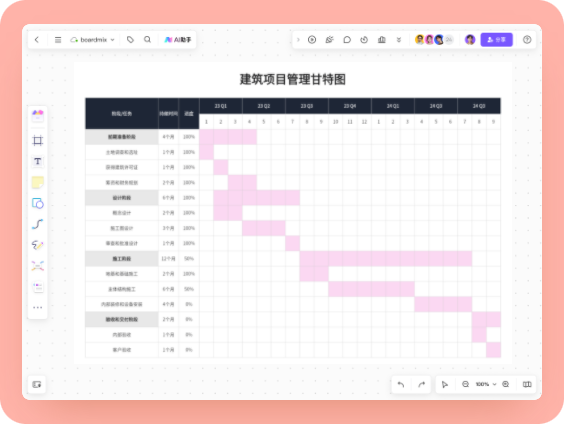Redo the last action
The width and height of the screenshot is (564, 424).
coord(421,384)
